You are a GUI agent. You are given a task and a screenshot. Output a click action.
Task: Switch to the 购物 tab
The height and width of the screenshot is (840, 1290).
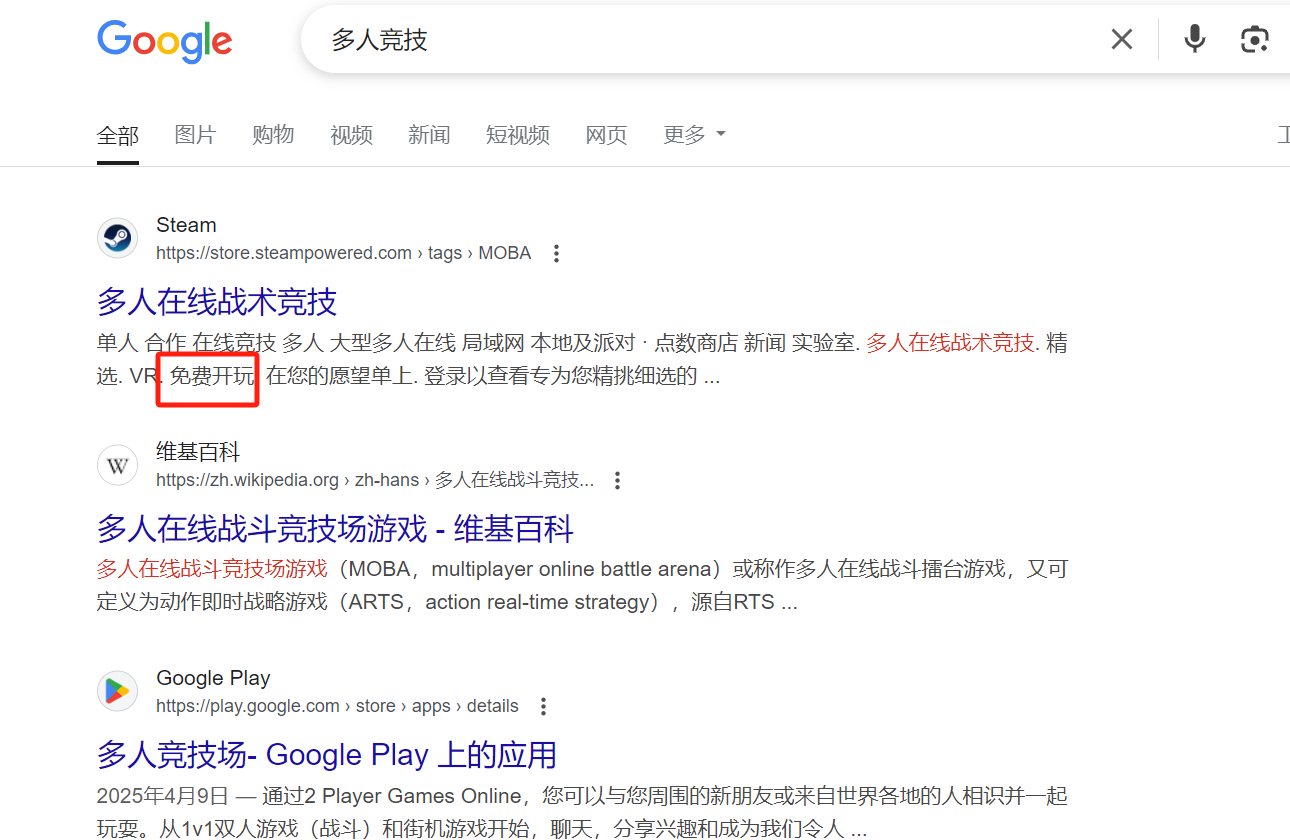(273, 134)
